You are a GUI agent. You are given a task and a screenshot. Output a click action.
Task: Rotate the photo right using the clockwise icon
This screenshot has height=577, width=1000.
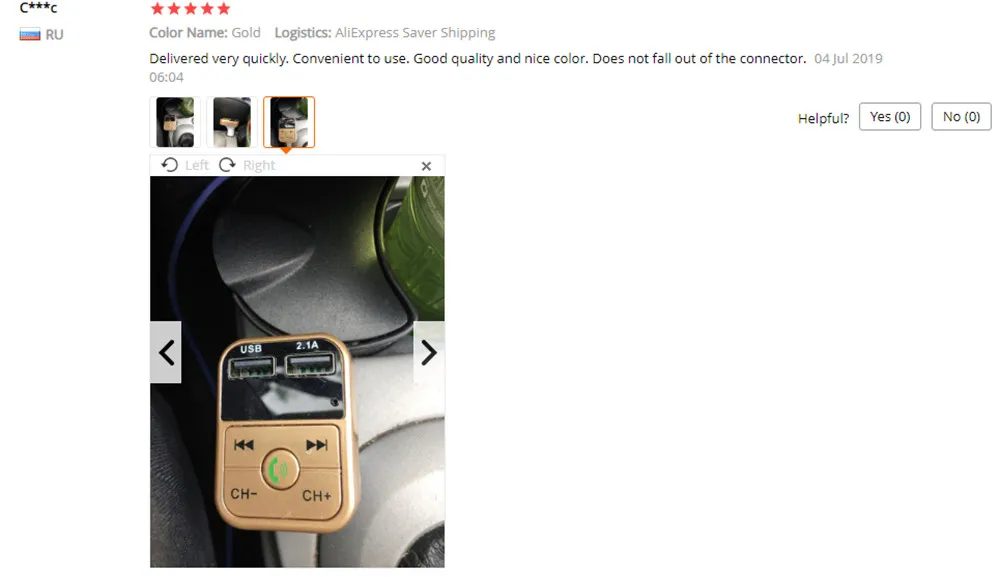click(227, 165)
